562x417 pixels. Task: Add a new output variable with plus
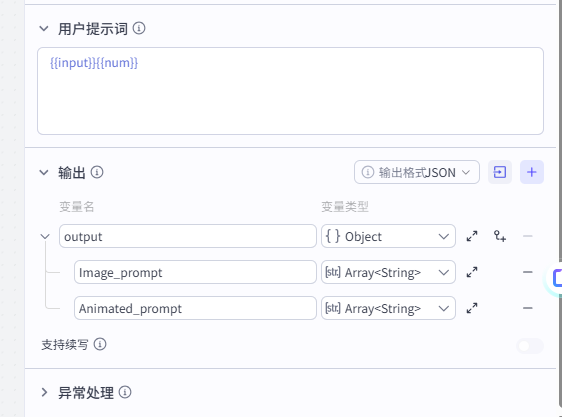click(532, 172)
